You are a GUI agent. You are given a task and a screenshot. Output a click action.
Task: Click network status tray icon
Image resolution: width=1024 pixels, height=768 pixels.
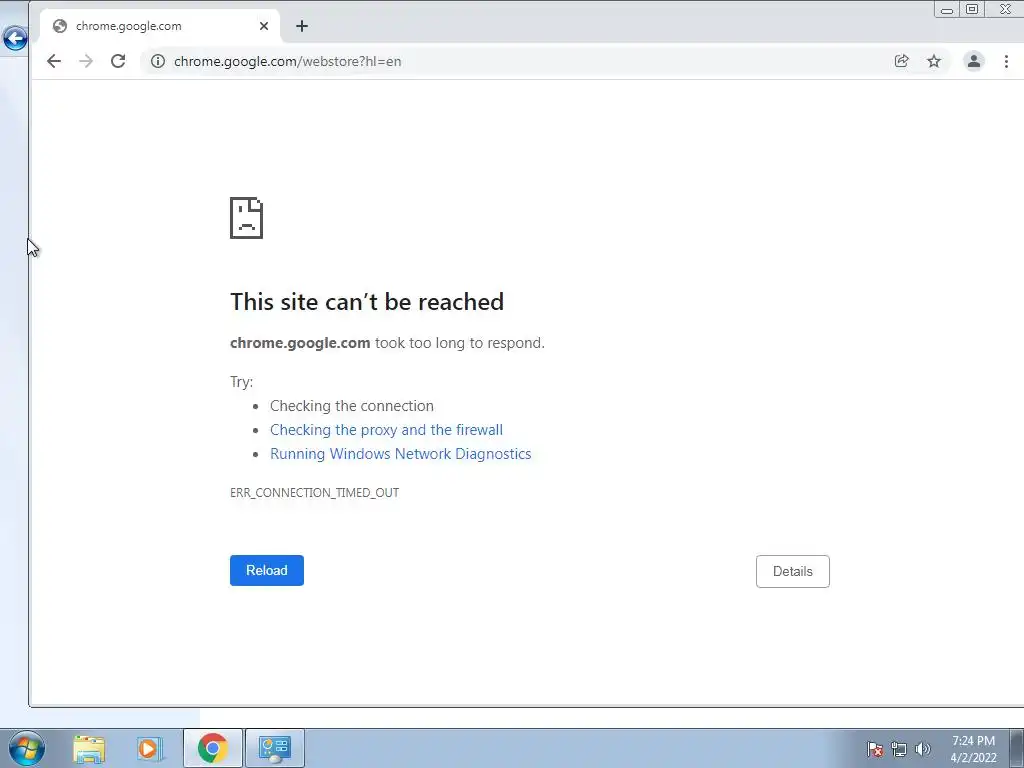coord(899,750)
